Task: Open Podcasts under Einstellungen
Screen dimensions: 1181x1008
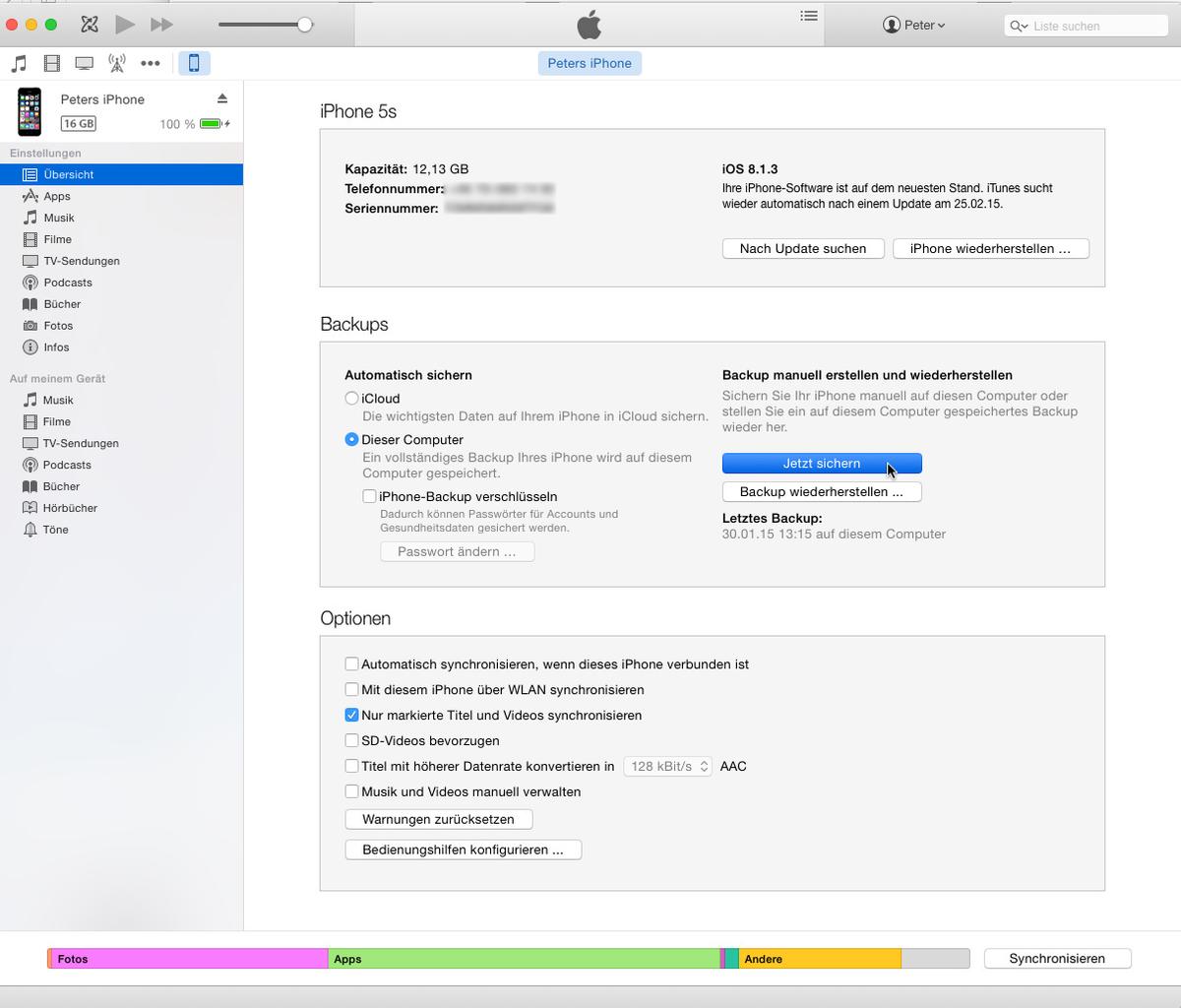Action: [x=121, y=283]
